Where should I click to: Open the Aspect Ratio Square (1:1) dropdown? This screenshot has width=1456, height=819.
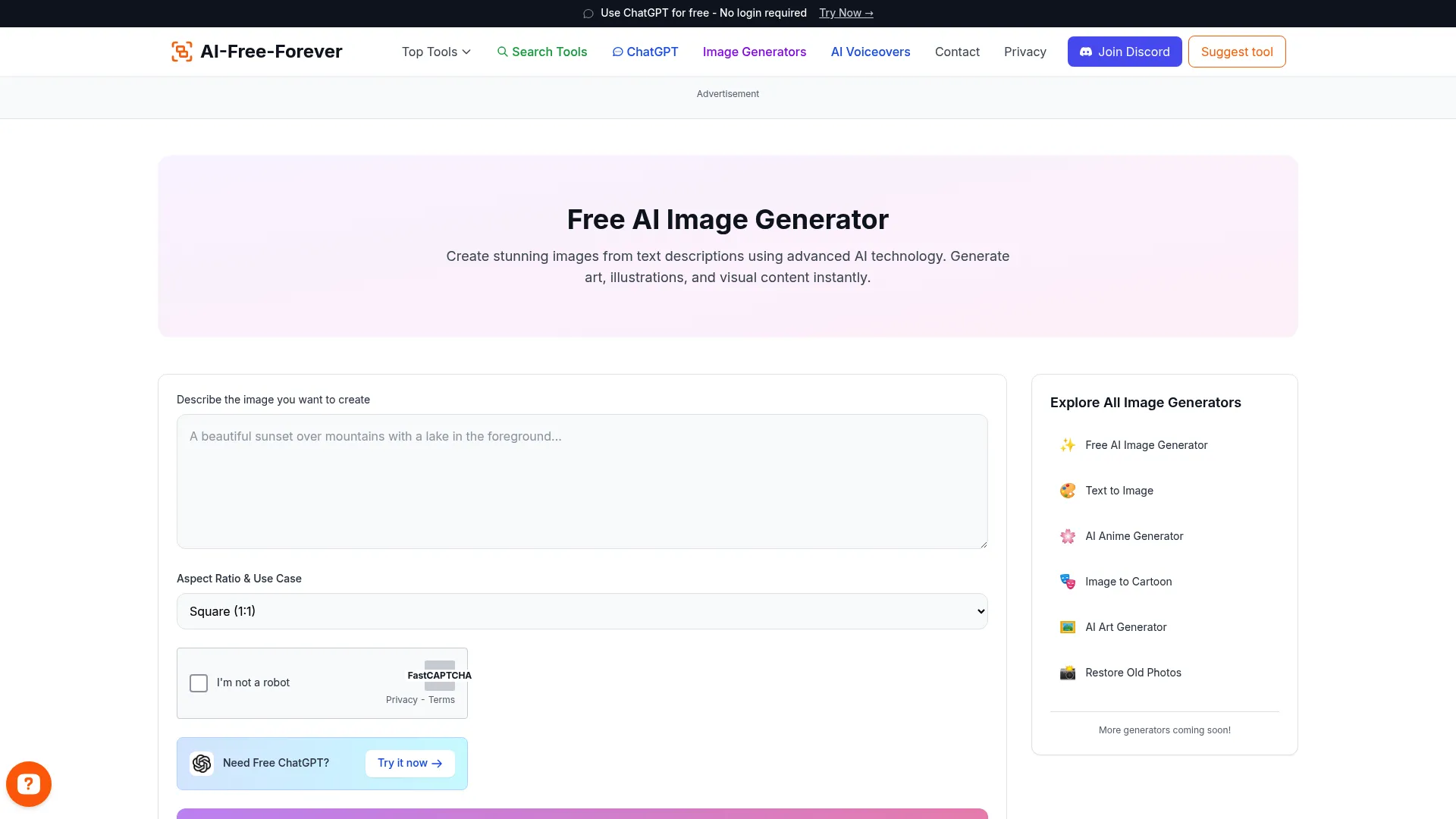(x=582, y=610)
